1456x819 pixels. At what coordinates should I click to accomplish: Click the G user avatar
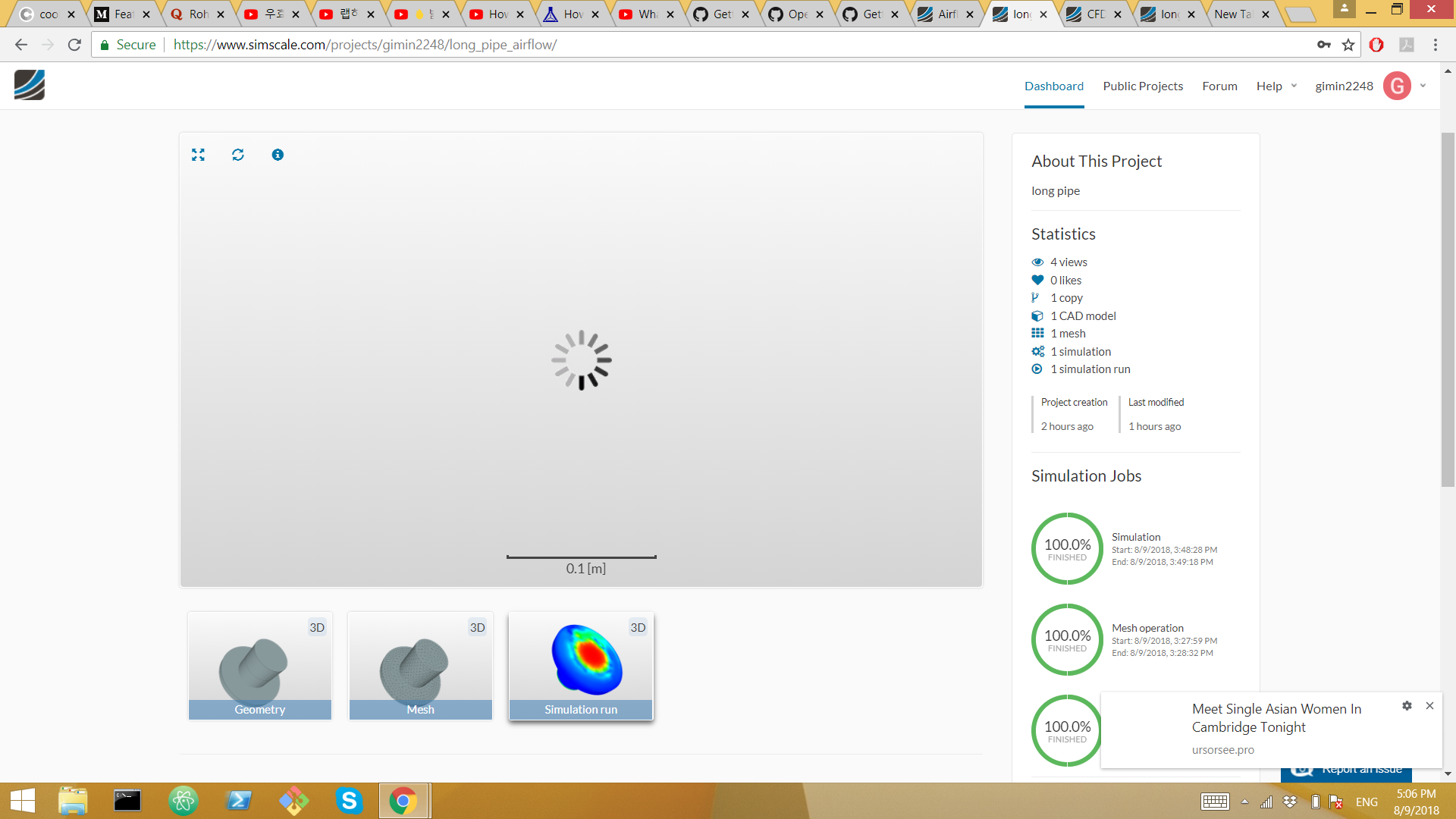1397,86
